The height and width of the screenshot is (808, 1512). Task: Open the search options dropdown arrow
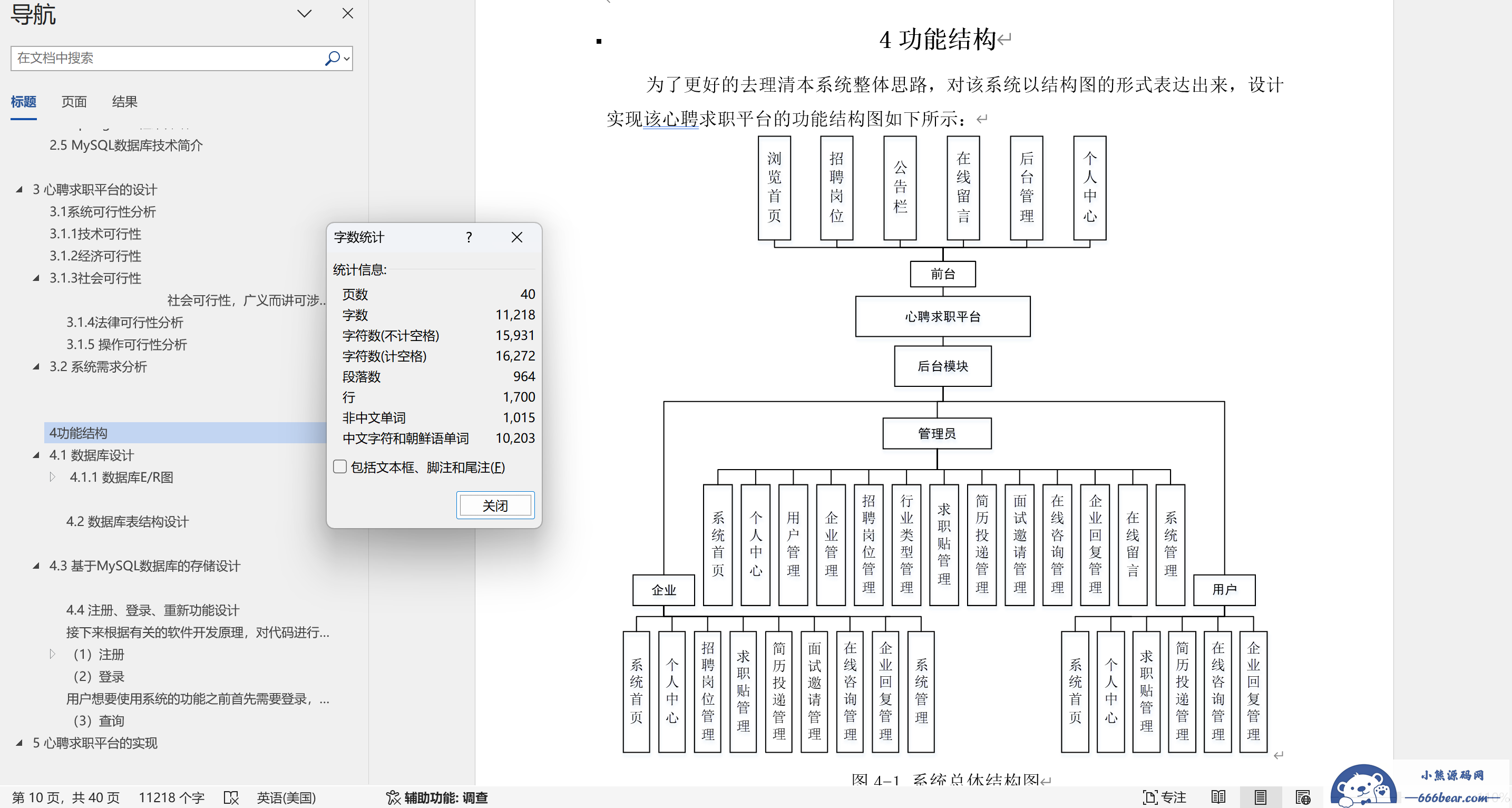(x=347, y=59)
